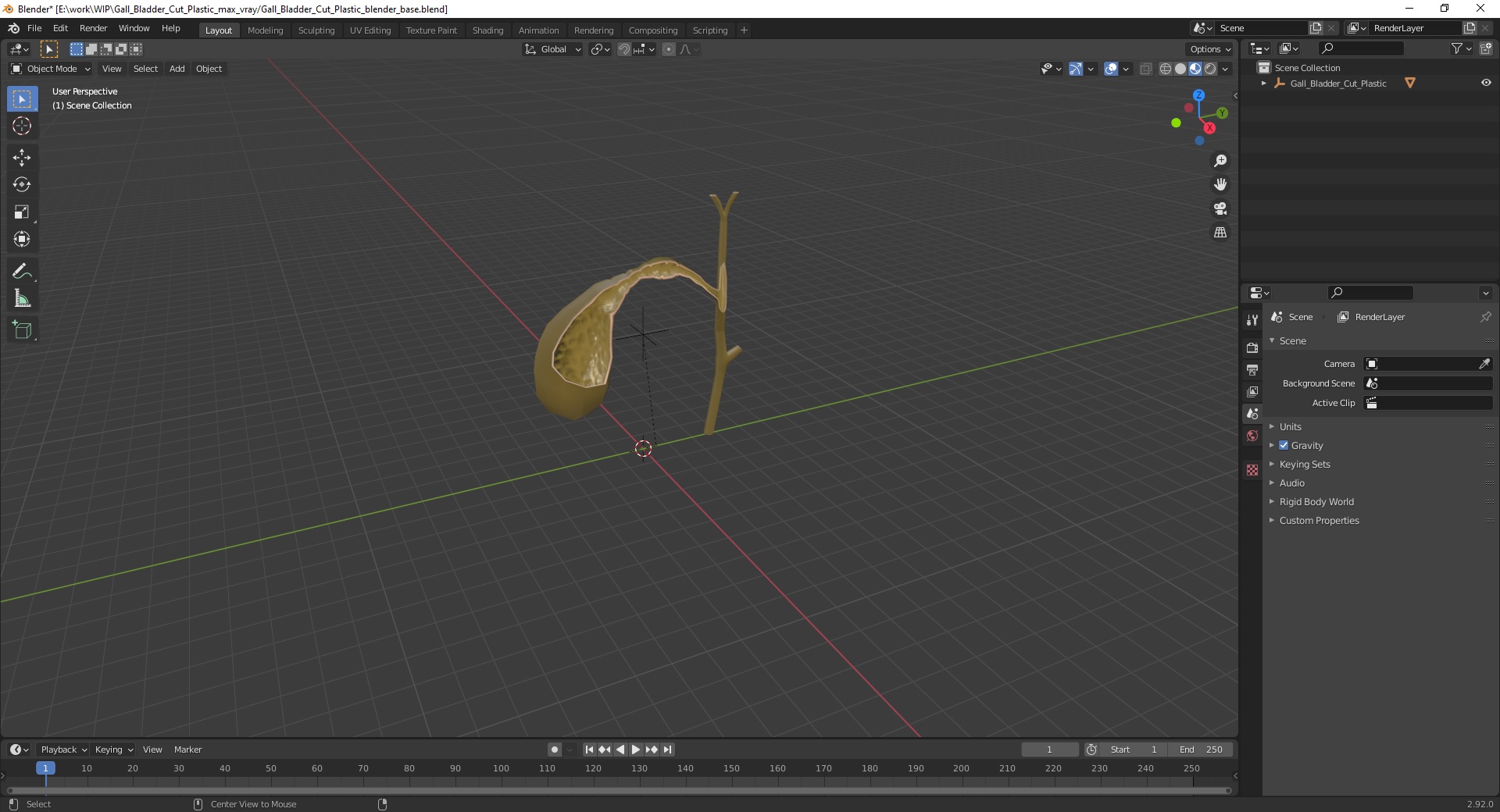Image resolution: width=1500 pixels, height=812 pixels.
Task: Open the Texture properties tab
Action: 1252,470
